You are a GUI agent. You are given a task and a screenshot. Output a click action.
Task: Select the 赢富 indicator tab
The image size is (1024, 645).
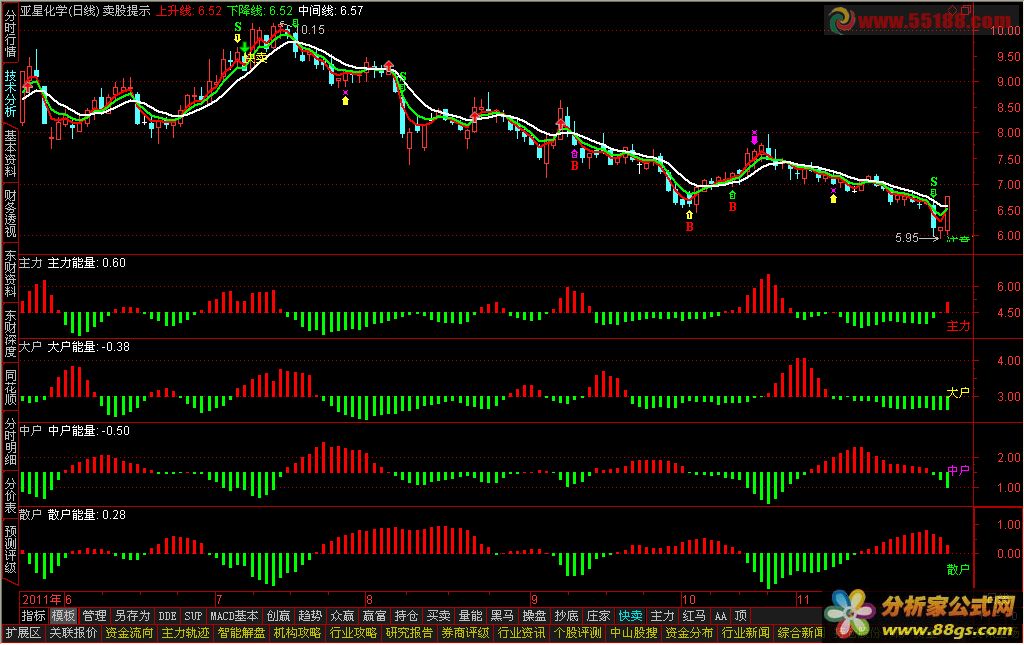[x=374, y=616]
